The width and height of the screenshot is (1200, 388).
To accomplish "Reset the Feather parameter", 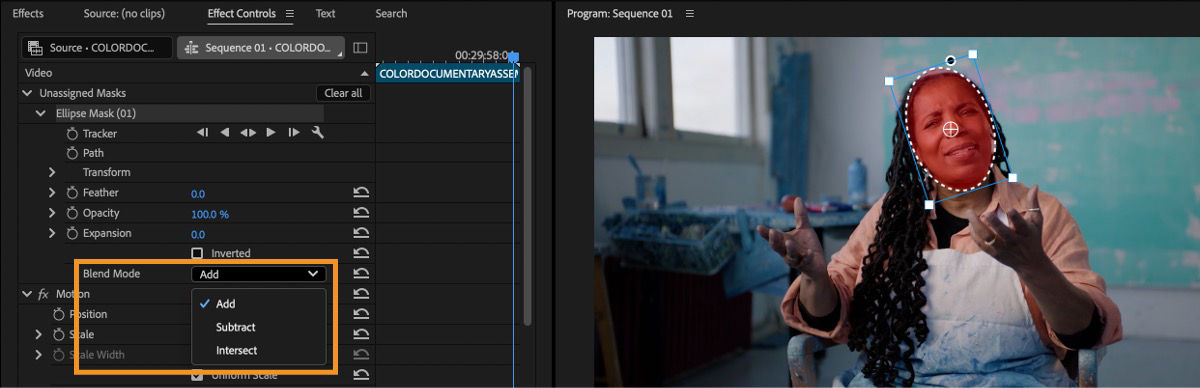I will [361, 193].
